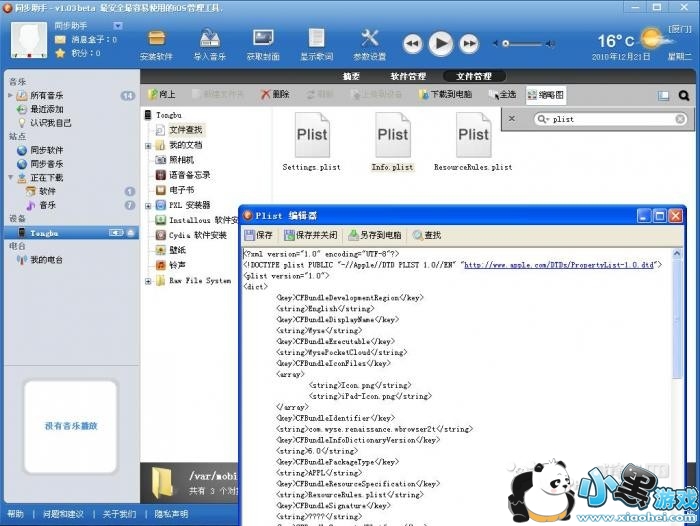Click 下载到电脑 download to computer

click(445, 94)
